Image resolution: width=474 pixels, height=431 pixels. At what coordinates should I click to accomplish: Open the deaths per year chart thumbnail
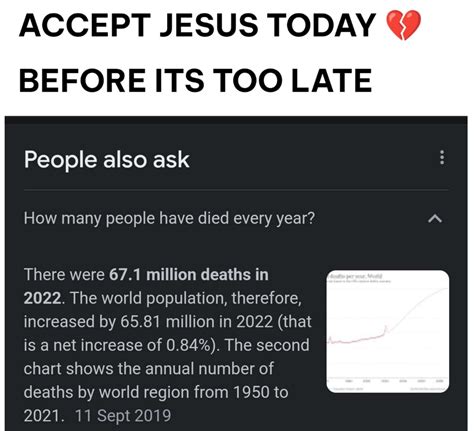(388, 331)
